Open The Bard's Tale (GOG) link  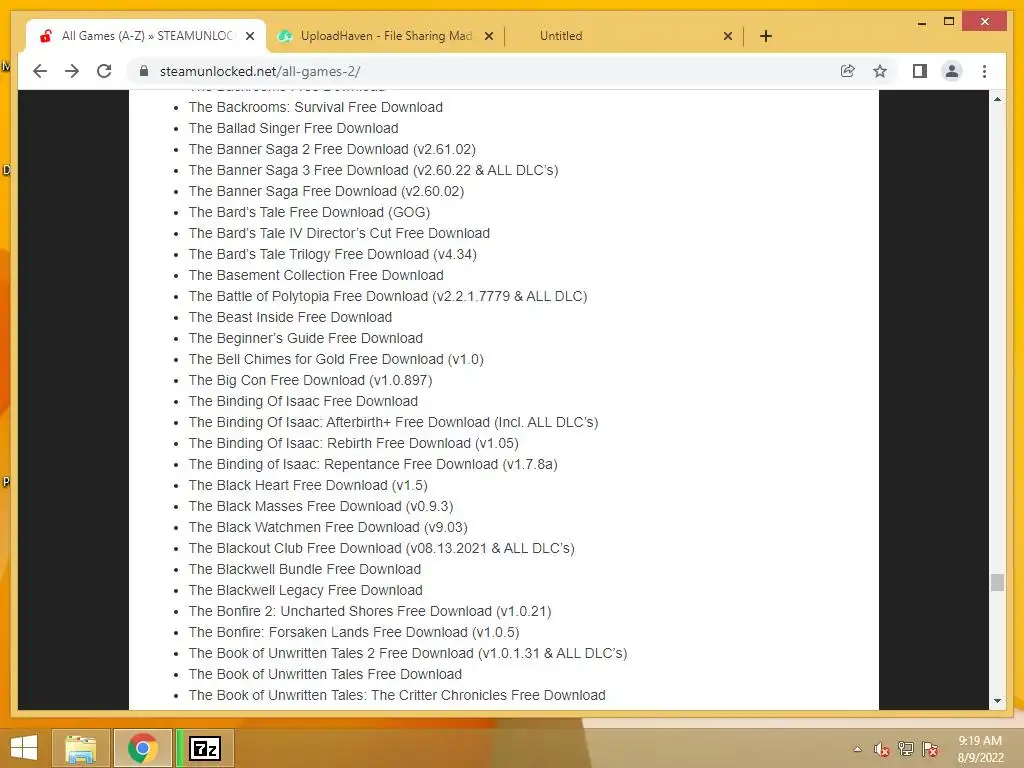pos(310,212)
